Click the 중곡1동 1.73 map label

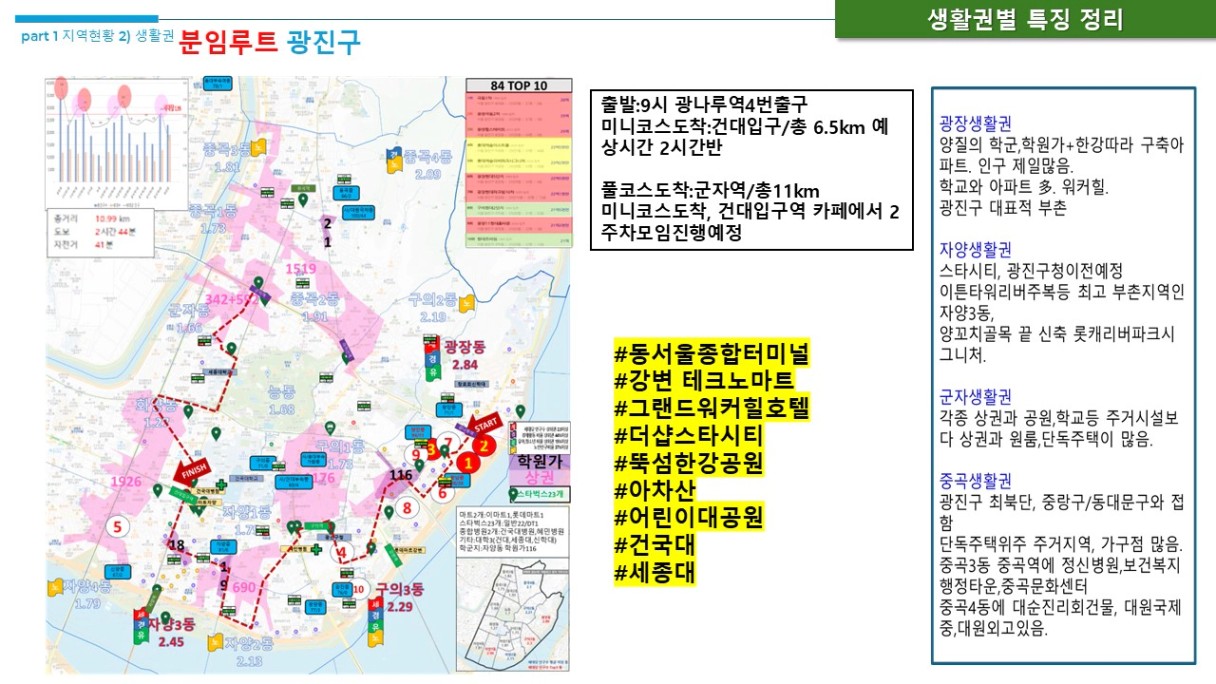[215, 219]
